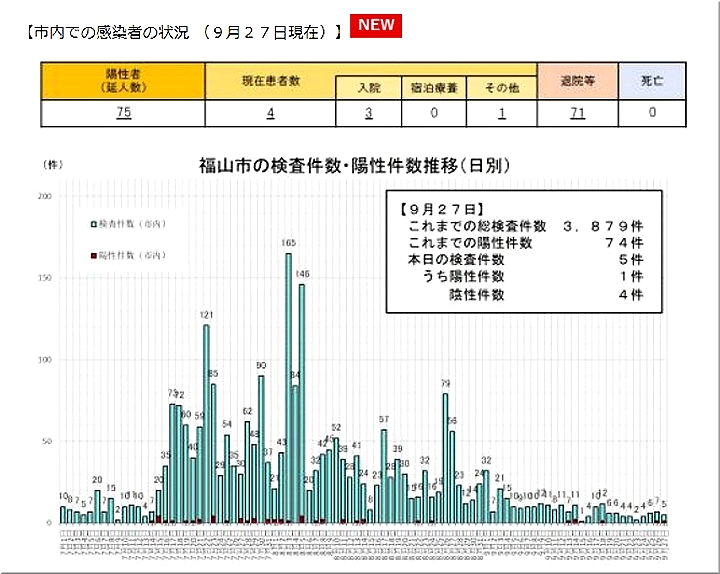Select the 退院等 header cell
Viewport: 720px width, 574px height.
tap(577, 81)
